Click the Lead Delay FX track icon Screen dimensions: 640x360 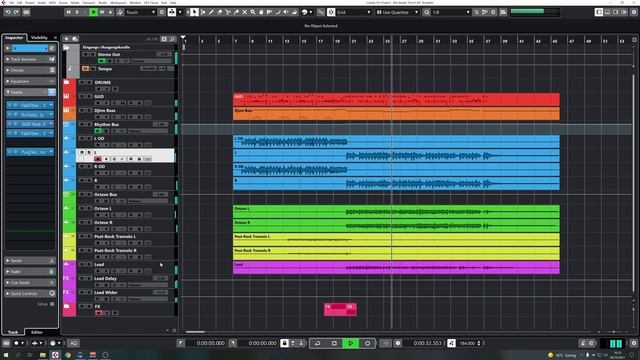67,278
